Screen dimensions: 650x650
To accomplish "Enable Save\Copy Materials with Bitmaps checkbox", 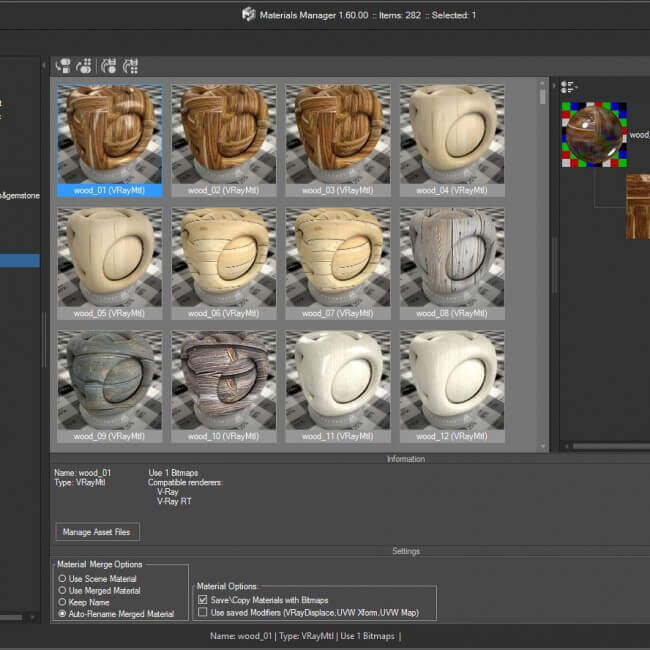I will tap(204, 600).
